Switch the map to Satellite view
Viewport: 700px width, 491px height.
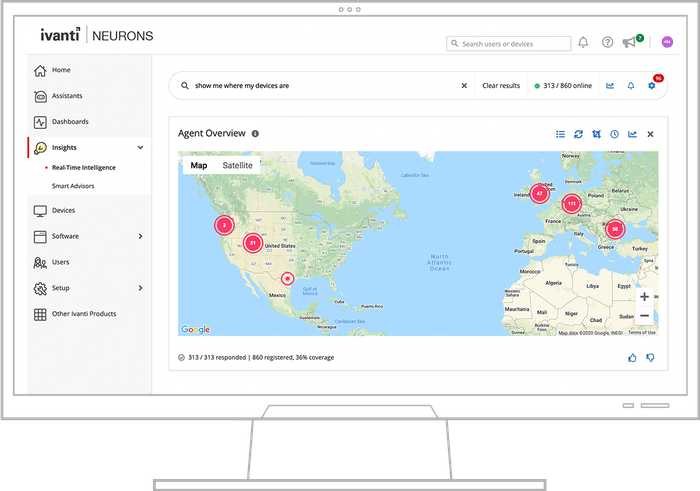point(237,165)
